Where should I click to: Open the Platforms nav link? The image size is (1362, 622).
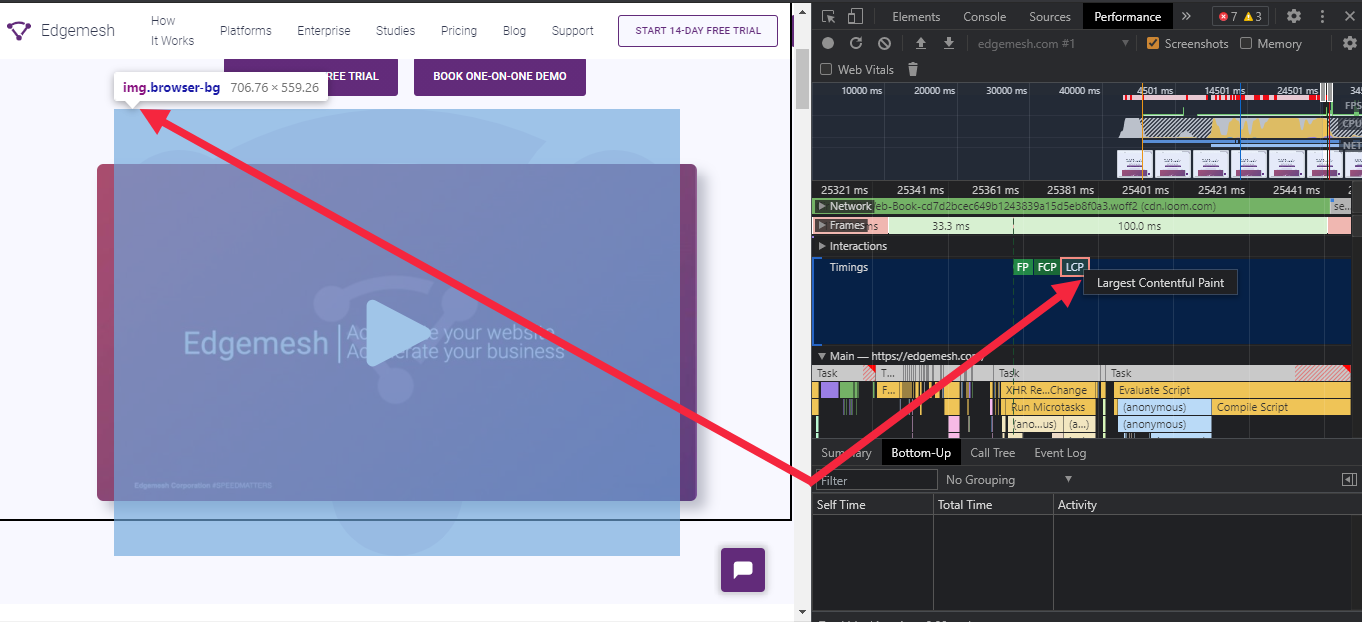click(x=246, y=31)
